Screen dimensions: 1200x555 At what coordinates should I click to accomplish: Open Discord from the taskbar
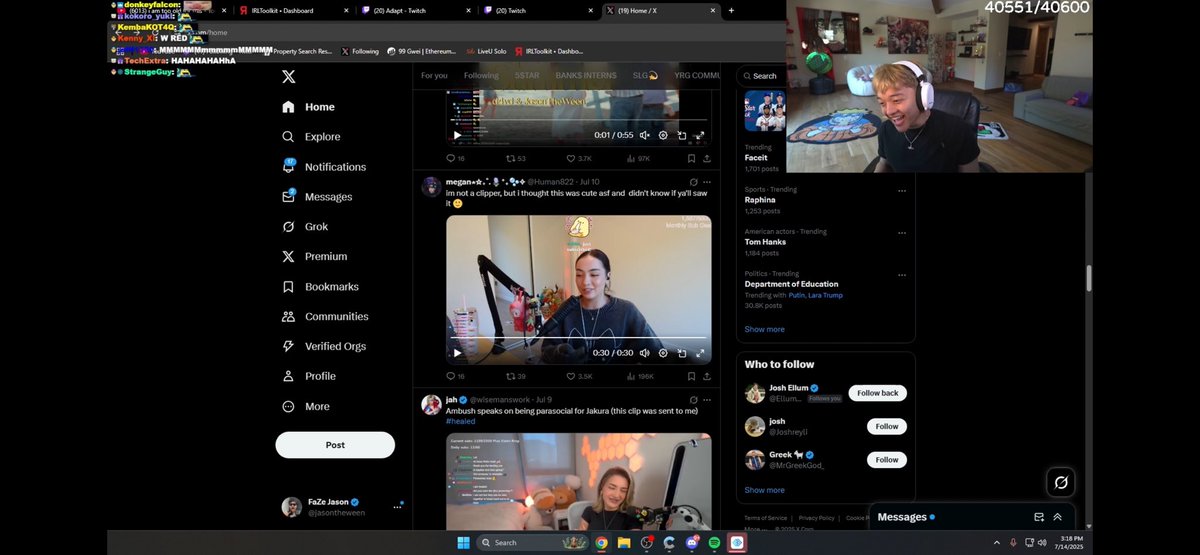[691, 542]
